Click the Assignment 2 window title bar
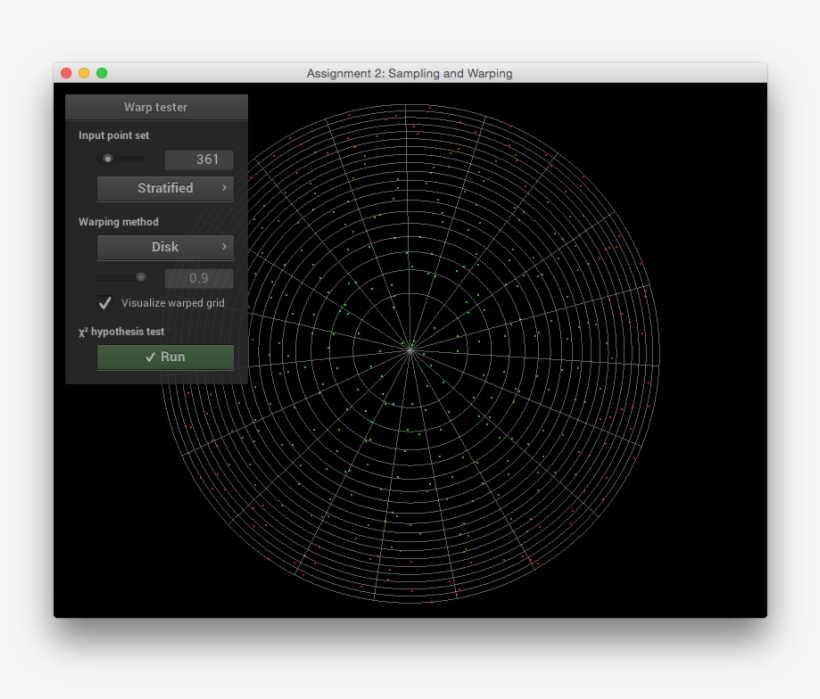 tap(410, 73)
